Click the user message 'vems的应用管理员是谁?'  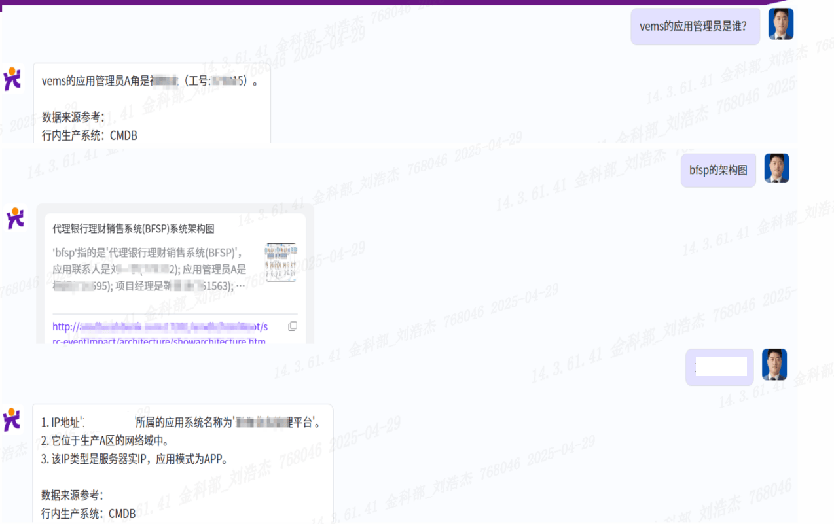click(x=695, y=26)
